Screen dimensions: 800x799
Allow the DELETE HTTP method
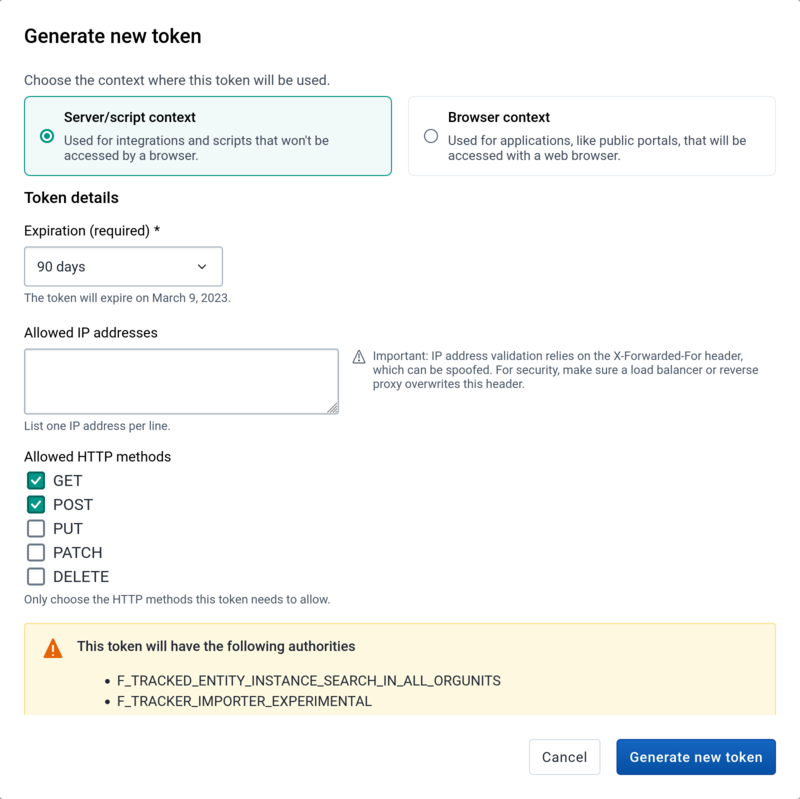coord(36,576)
